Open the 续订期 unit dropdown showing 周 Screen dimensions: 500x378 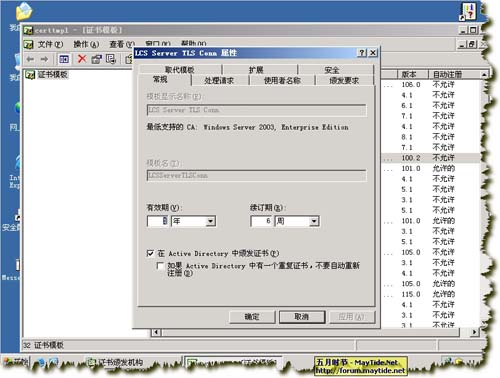coord(314,221)
